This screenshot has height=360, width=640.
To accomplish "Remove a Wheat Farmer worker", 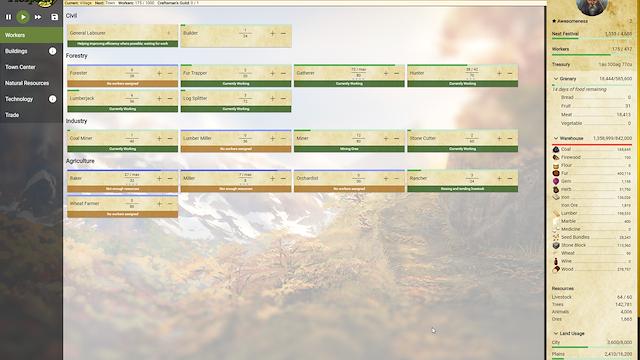I will (x=170, y=204).
